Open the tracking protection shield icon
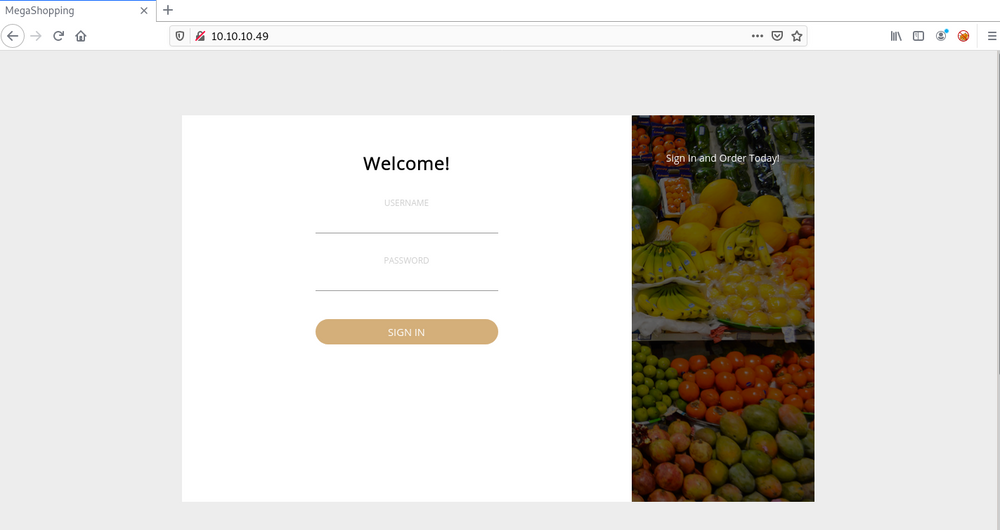 click(180, 36)
